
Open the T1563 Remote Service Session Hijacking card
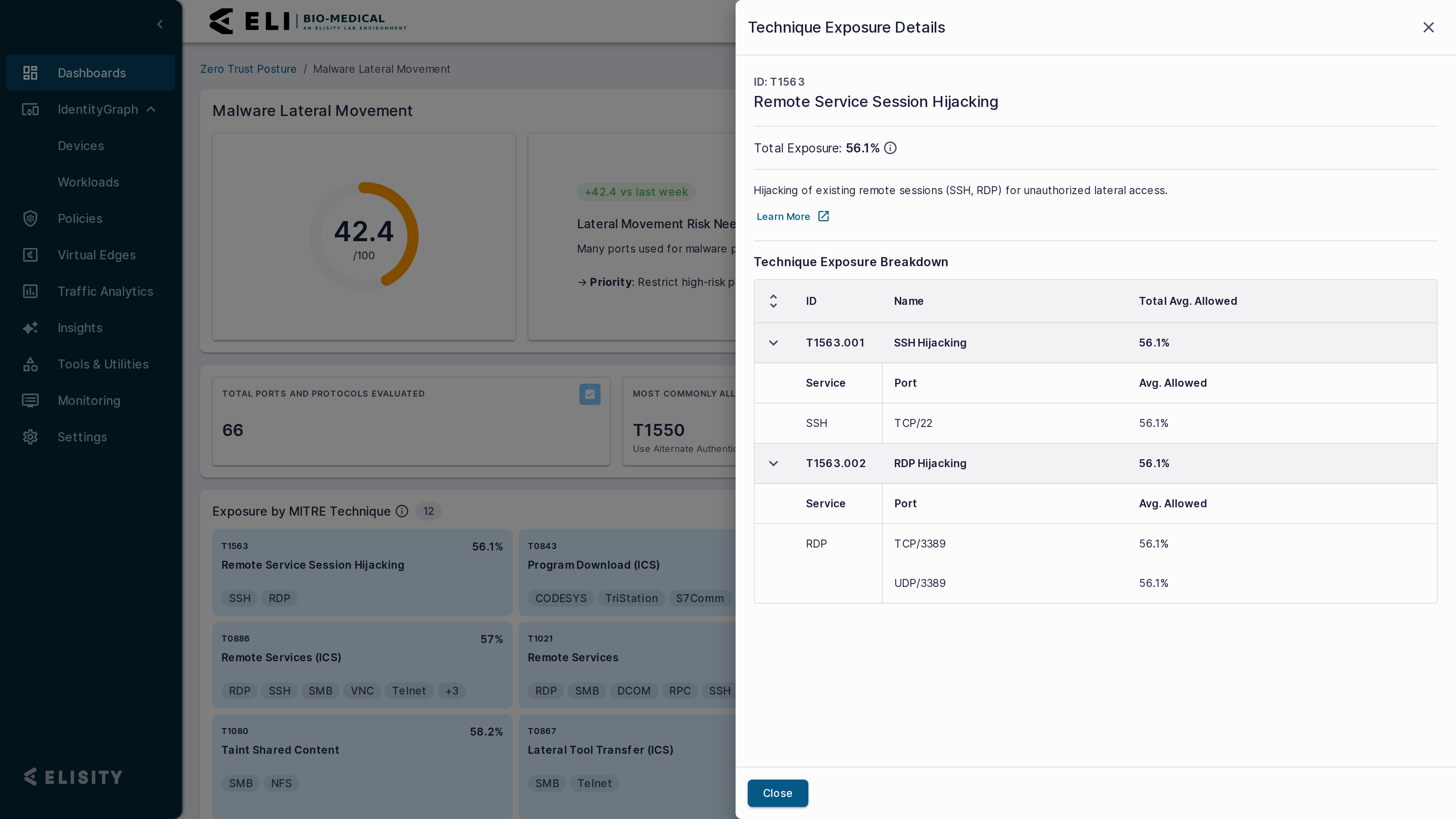(362, 572)
